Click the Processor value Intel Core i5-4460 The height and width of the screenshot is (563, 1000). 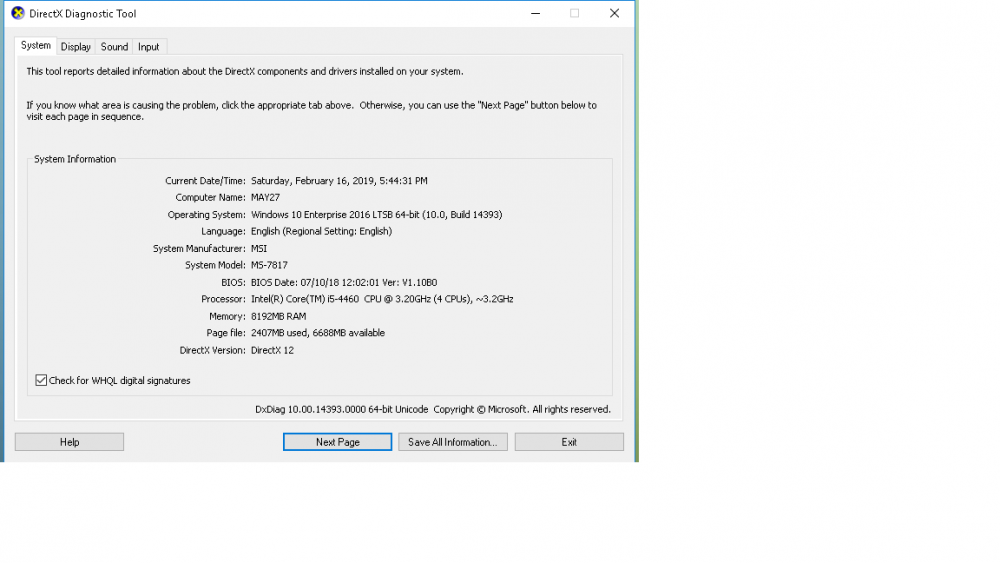(x=382, y=299)
